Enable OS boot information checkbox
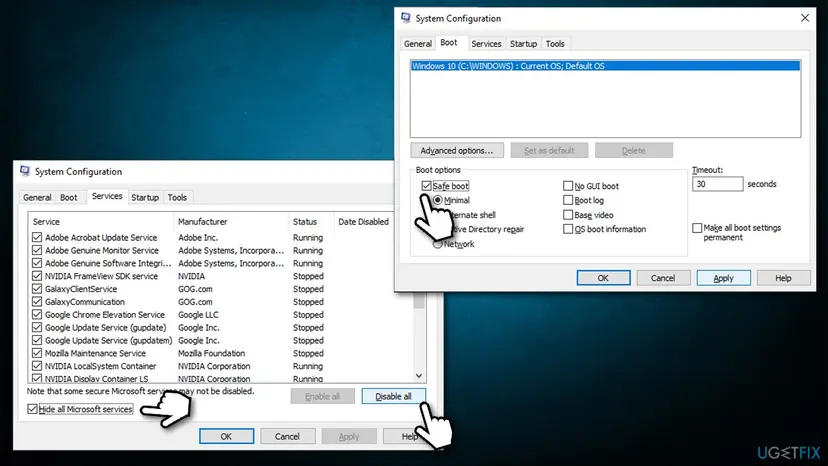 point(568,229)
